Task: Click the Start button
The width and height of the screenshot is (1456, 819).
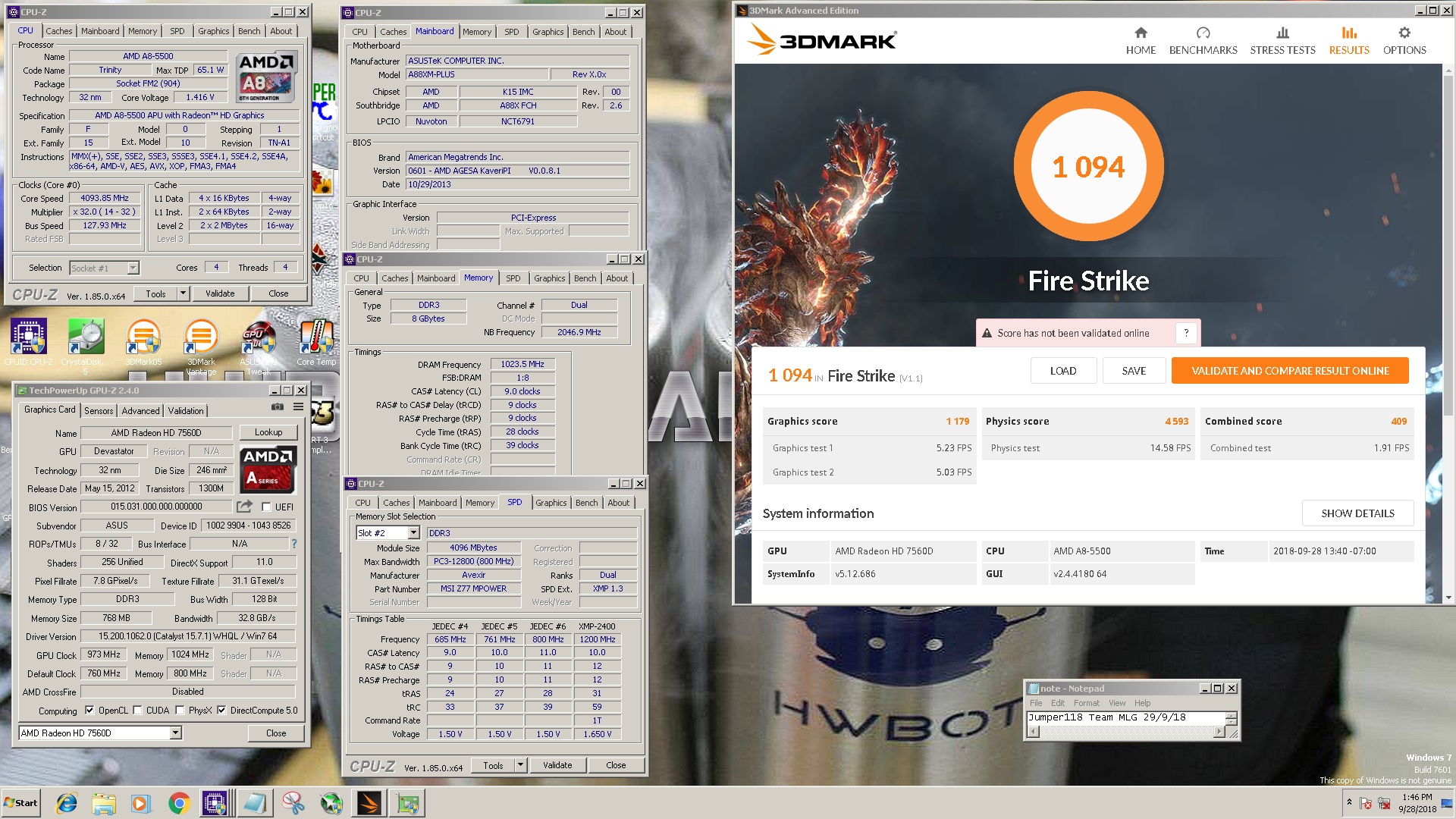Action: (x=20, y=803)
